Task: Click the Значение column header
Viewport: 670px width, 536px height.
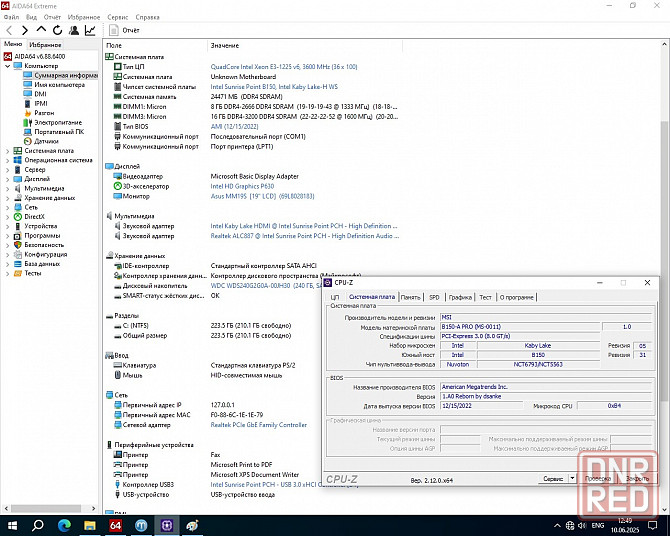Action: tap(225, 45)
